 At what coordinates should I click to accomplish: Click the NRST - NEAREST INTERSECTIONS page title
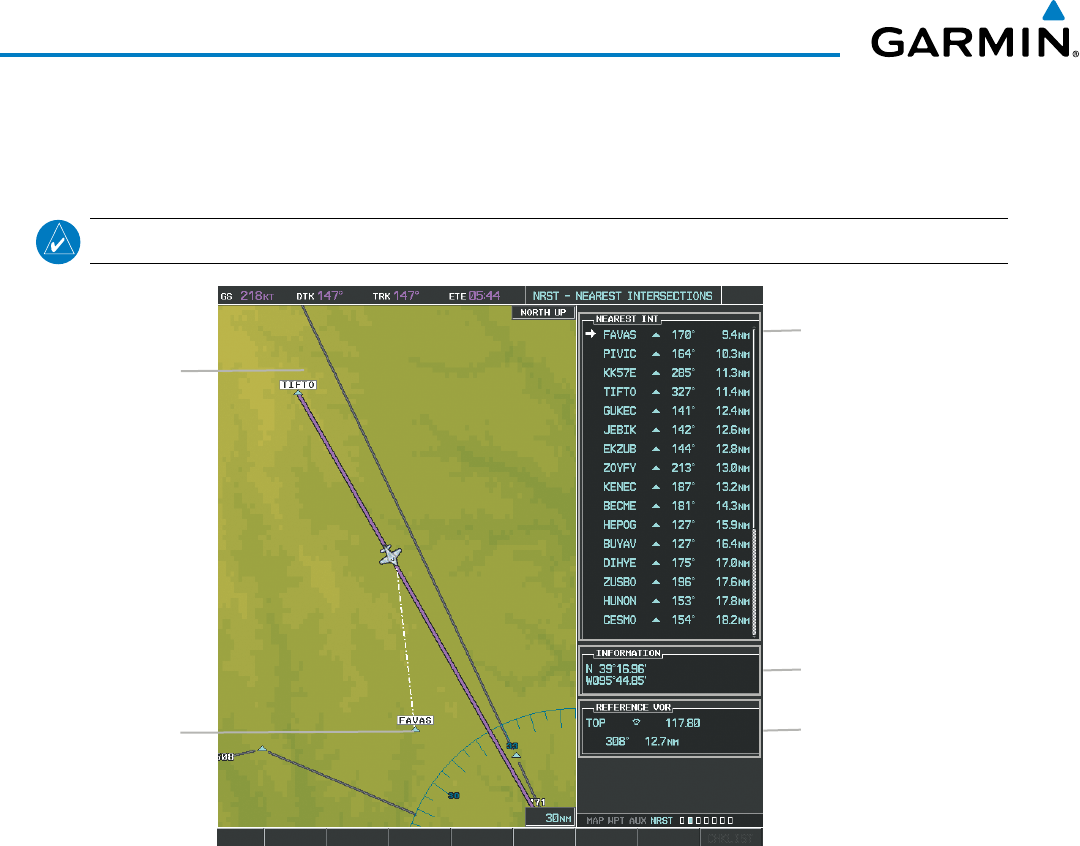(x=623, y=296)
